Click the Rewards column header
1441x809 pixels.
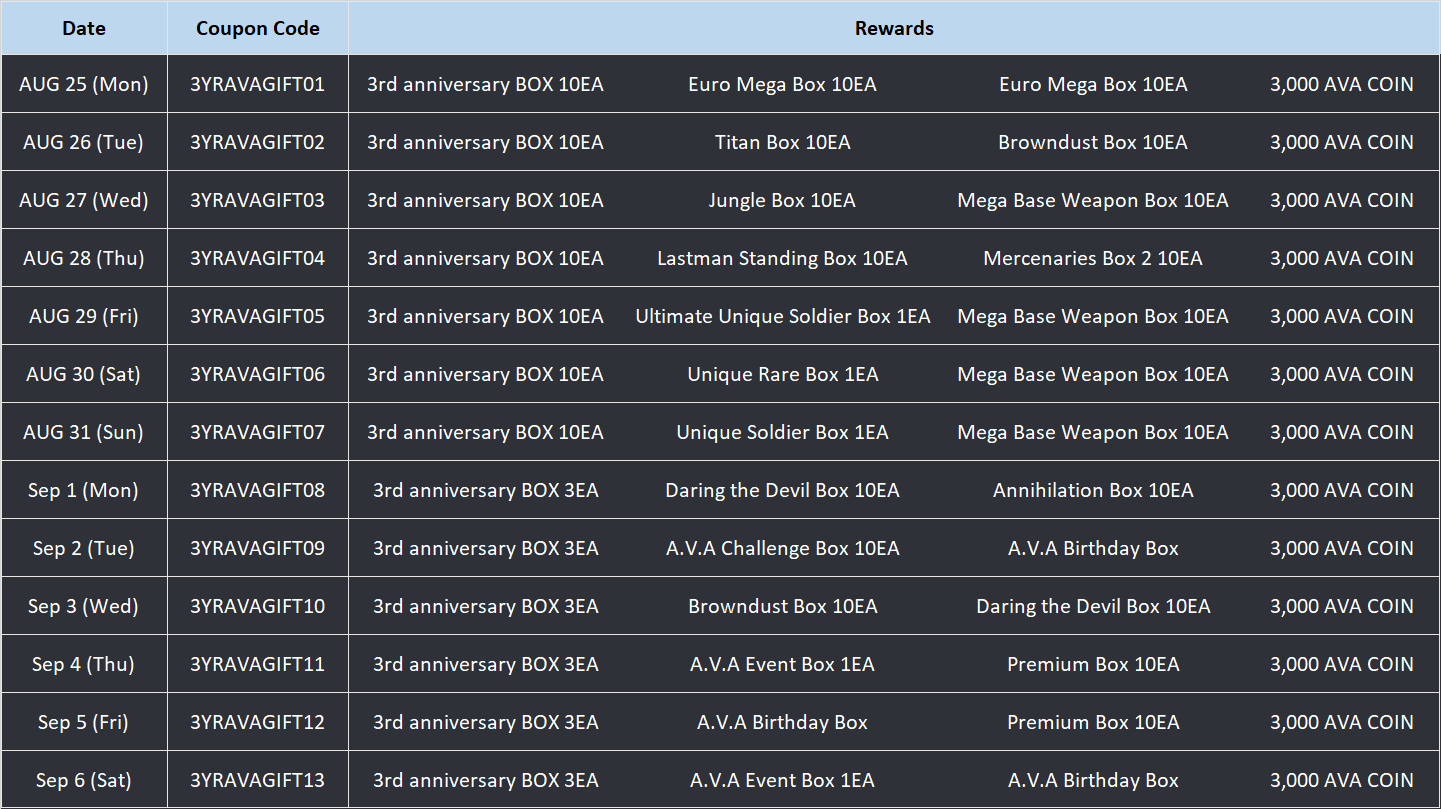coord(894,28)
